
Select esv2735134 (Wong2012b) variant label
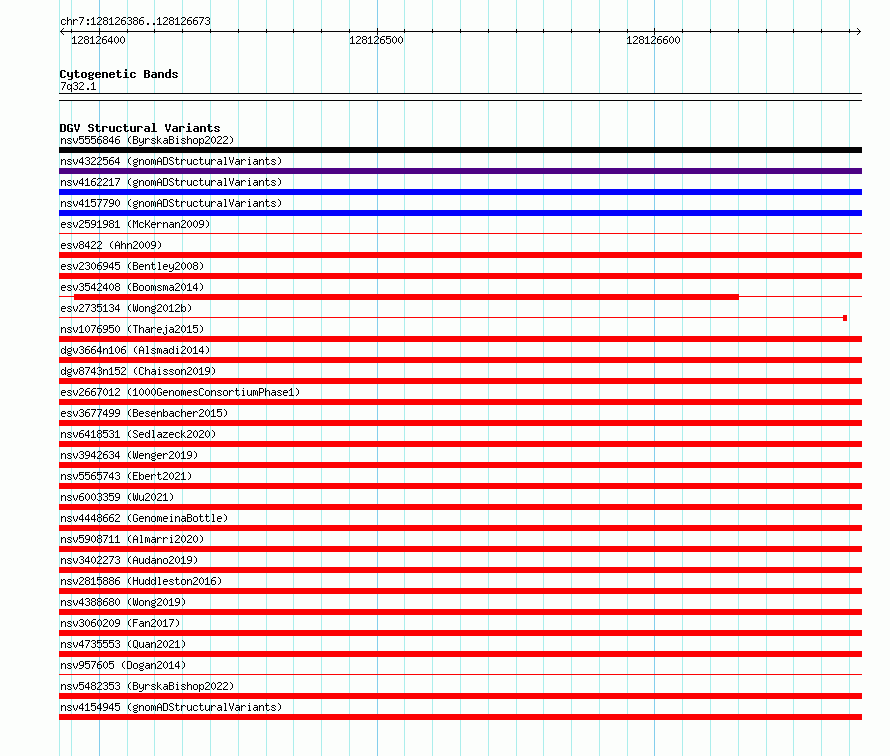click(x=126, y=308)
